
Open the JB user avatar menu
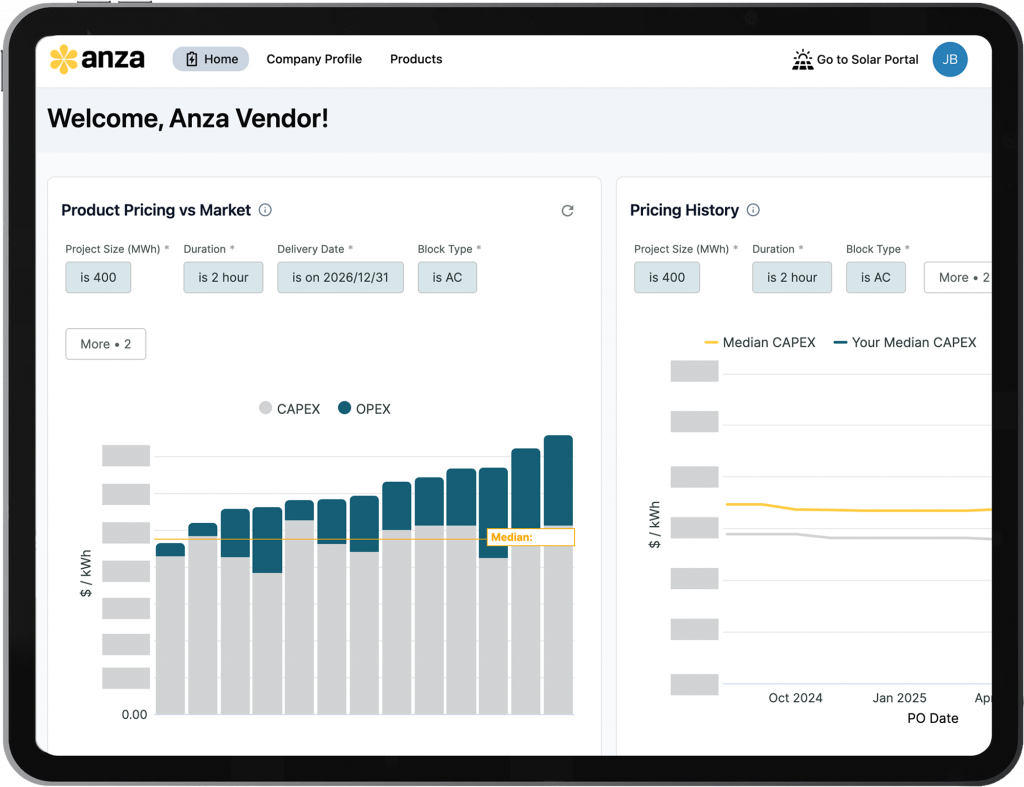click(949, 60)
